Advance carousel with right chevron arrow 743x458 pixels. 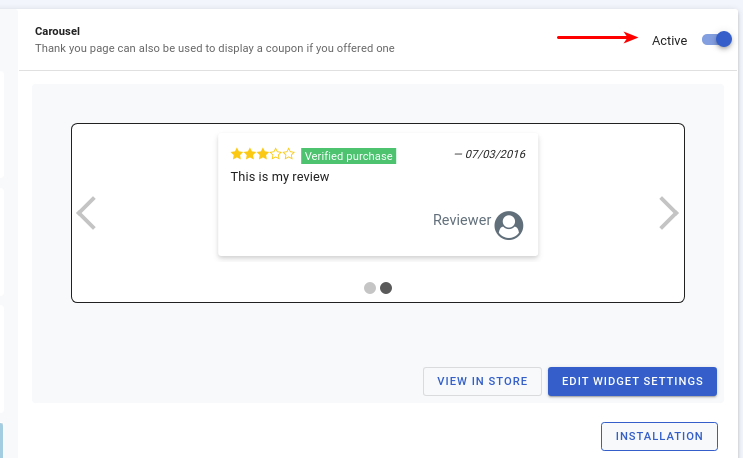(x=669, y=213)
